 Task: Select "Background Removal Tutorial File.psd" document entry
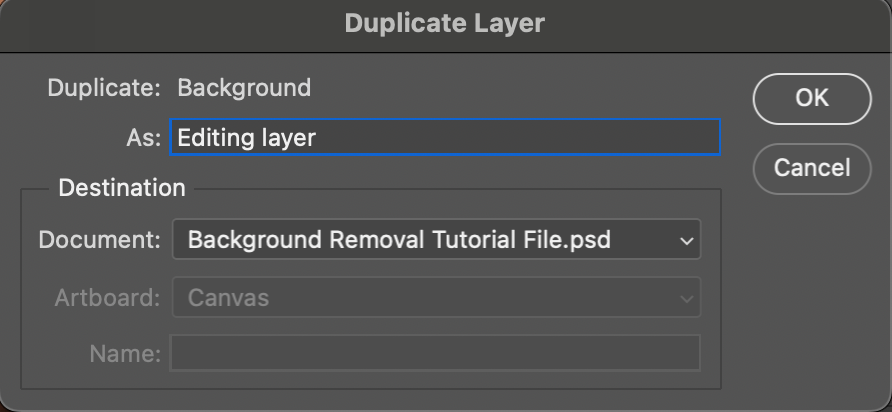point(399,240)
